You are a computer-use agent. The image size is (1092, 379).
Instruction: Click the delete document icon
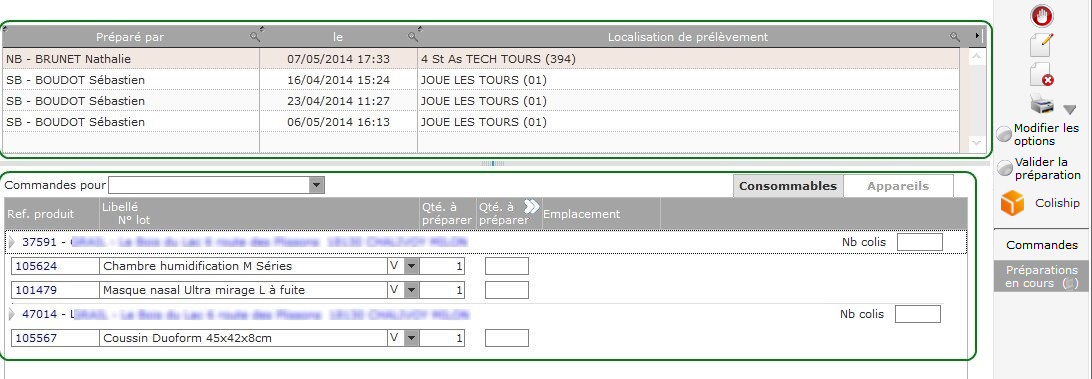tap(1041, 75)
